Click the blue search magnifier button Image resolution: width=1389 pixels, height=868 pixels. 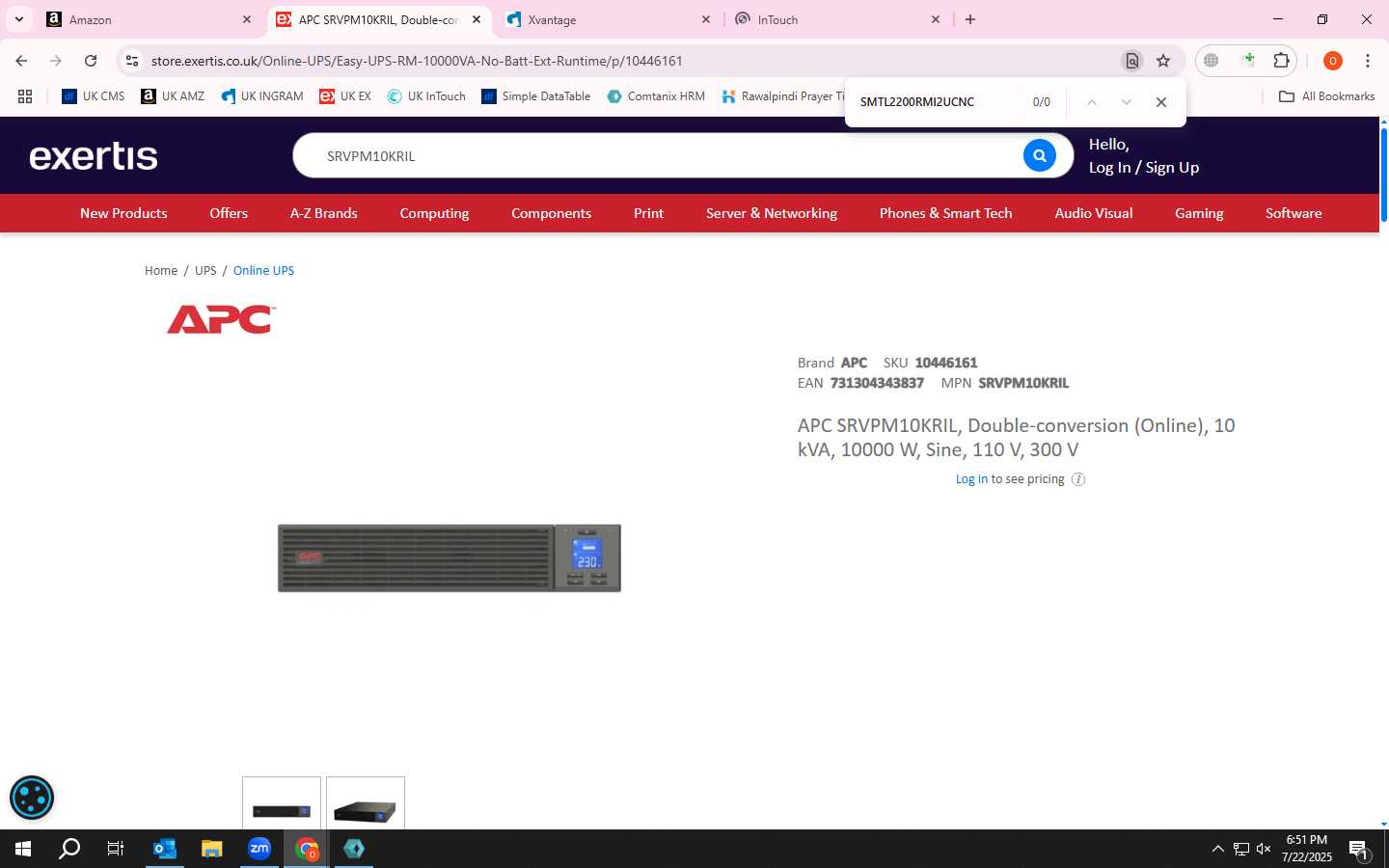pyautogui.click(x=1039, y=155)
